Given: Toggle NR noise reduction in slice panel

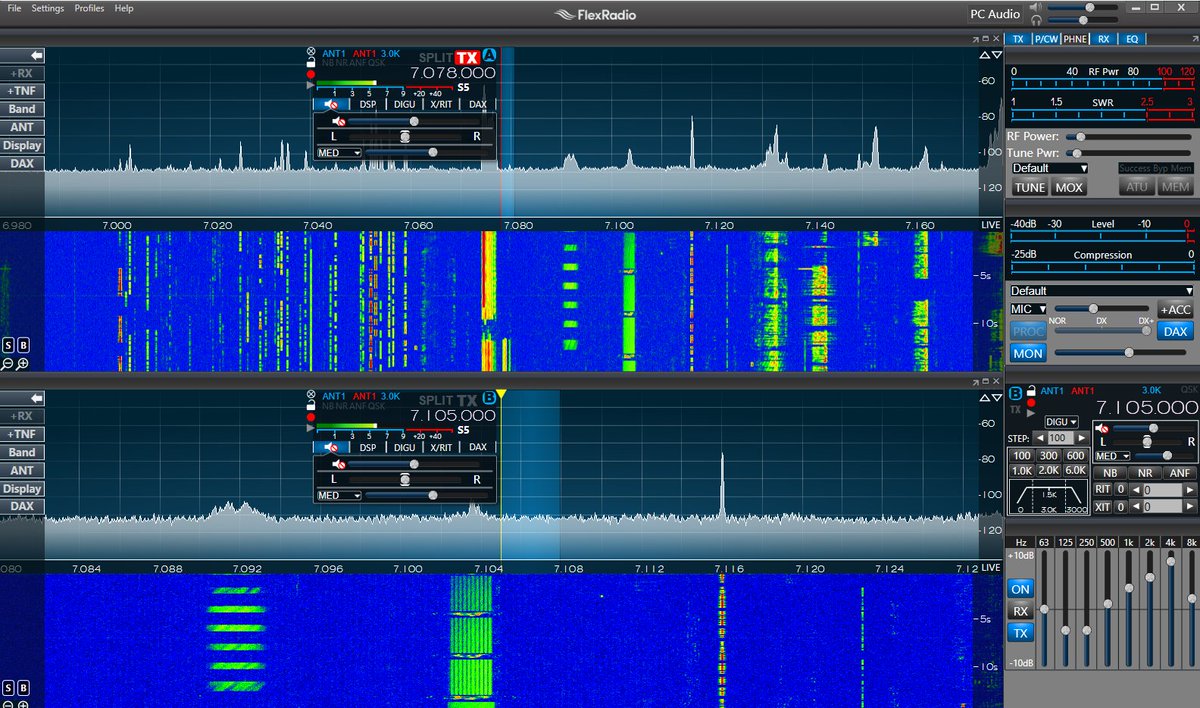Looking at the screenshot, I should click(x=1145, y=473).
